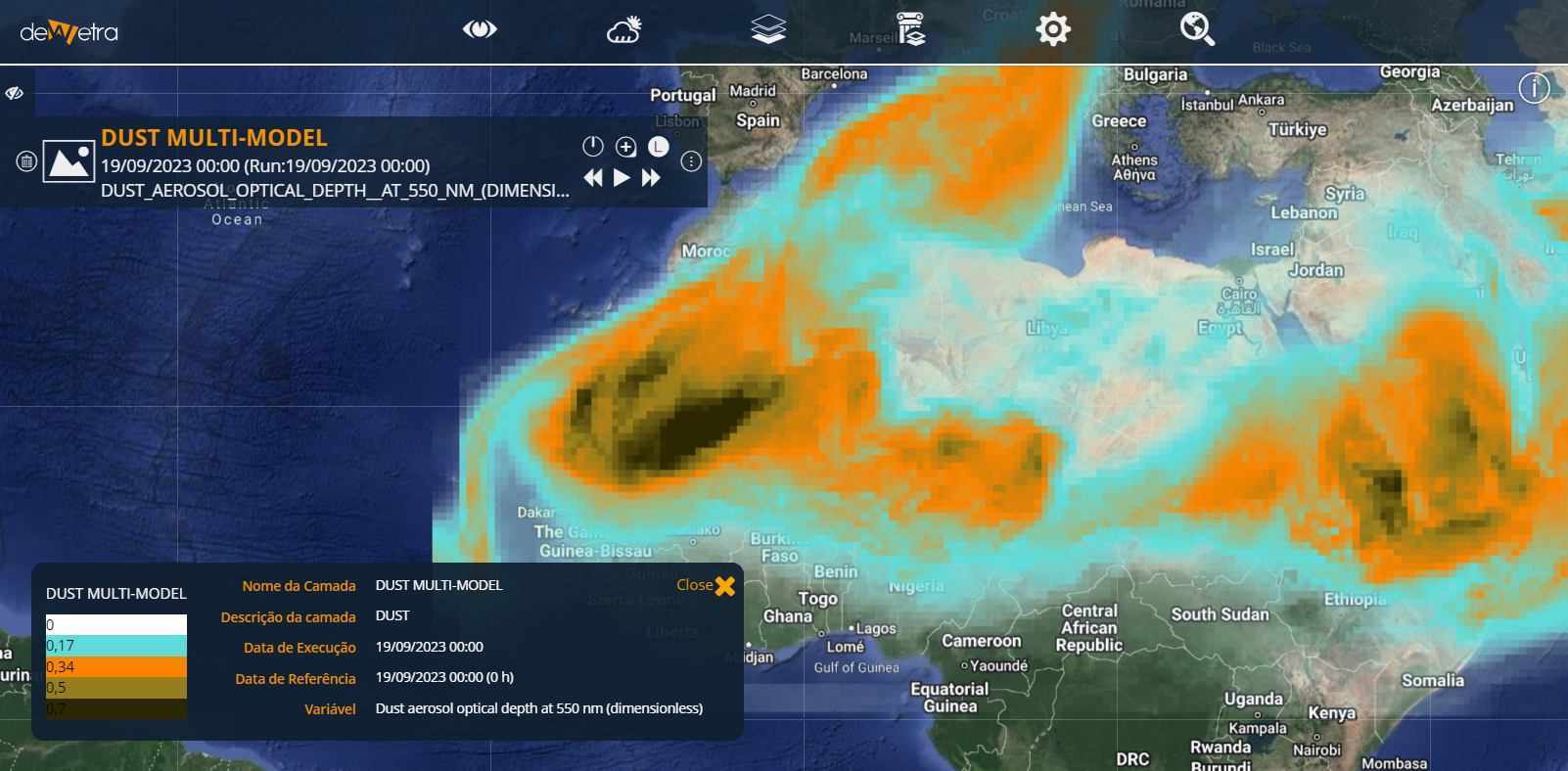This screenshot has height=771, width=1568.
Task: Toggle the hide-layers crossed eye icon
Action: (x=14, y=93)
